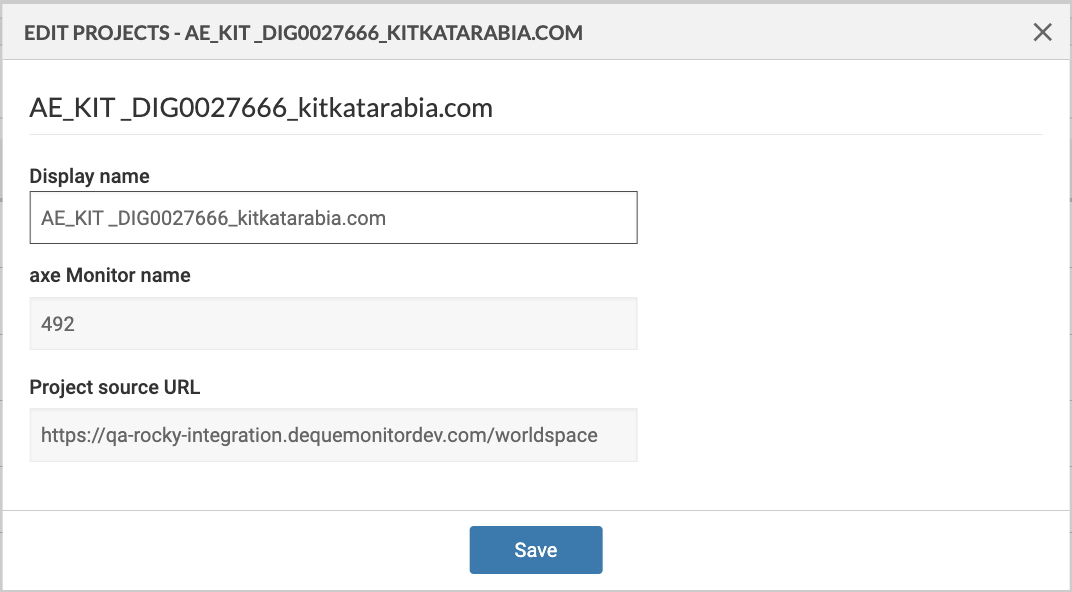The width and height of the screenshot is (1072, 592).
Task: Close the Edit Projects dialog
Action: tap(1042, 33)
